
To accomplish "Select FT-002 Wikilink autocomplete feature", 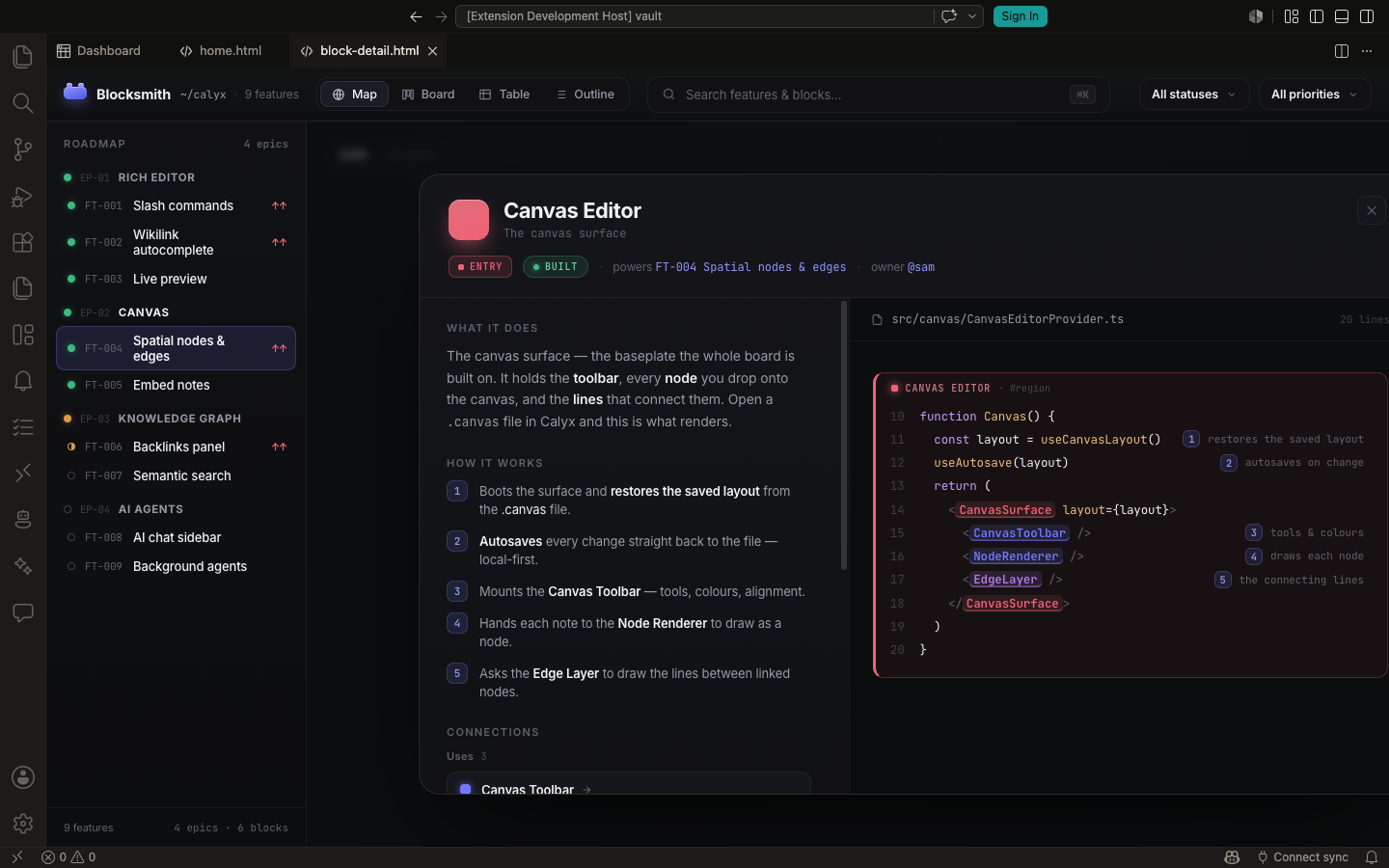I will tap(176, 242).
